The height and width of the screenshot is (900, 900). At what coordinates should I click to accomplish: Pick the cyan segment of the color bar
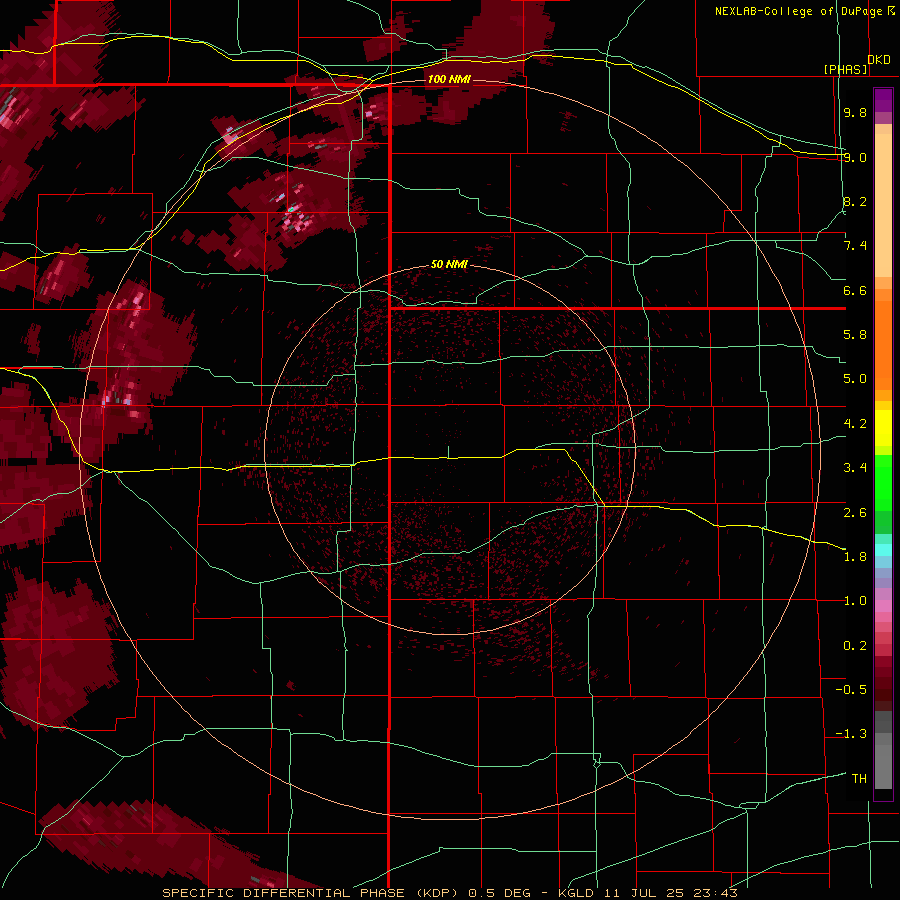tap(883, 550)
